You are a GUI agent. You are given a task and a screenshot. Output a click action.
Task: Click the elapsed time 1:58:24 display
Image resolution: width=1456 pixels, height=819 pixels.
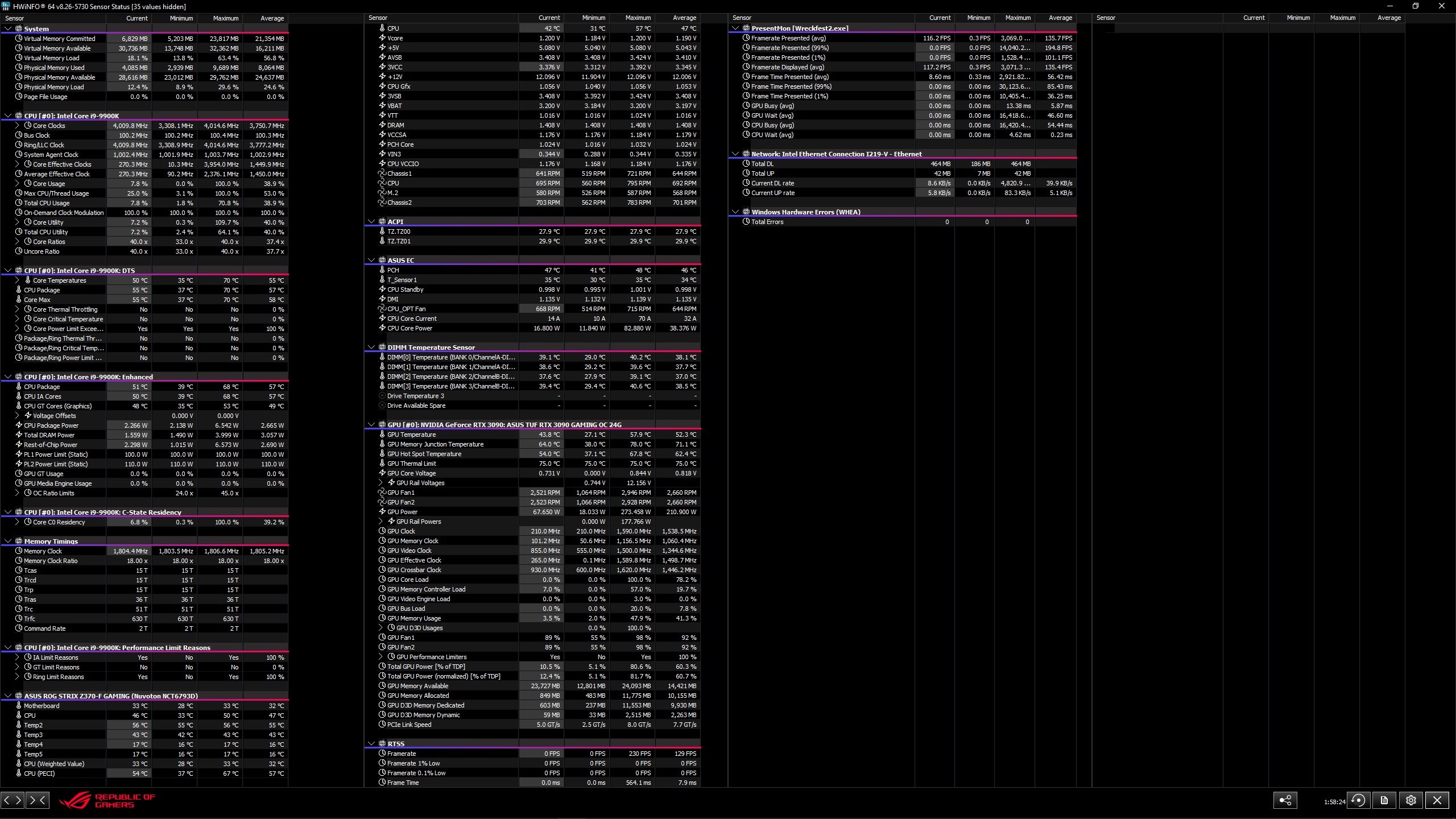1334,801
